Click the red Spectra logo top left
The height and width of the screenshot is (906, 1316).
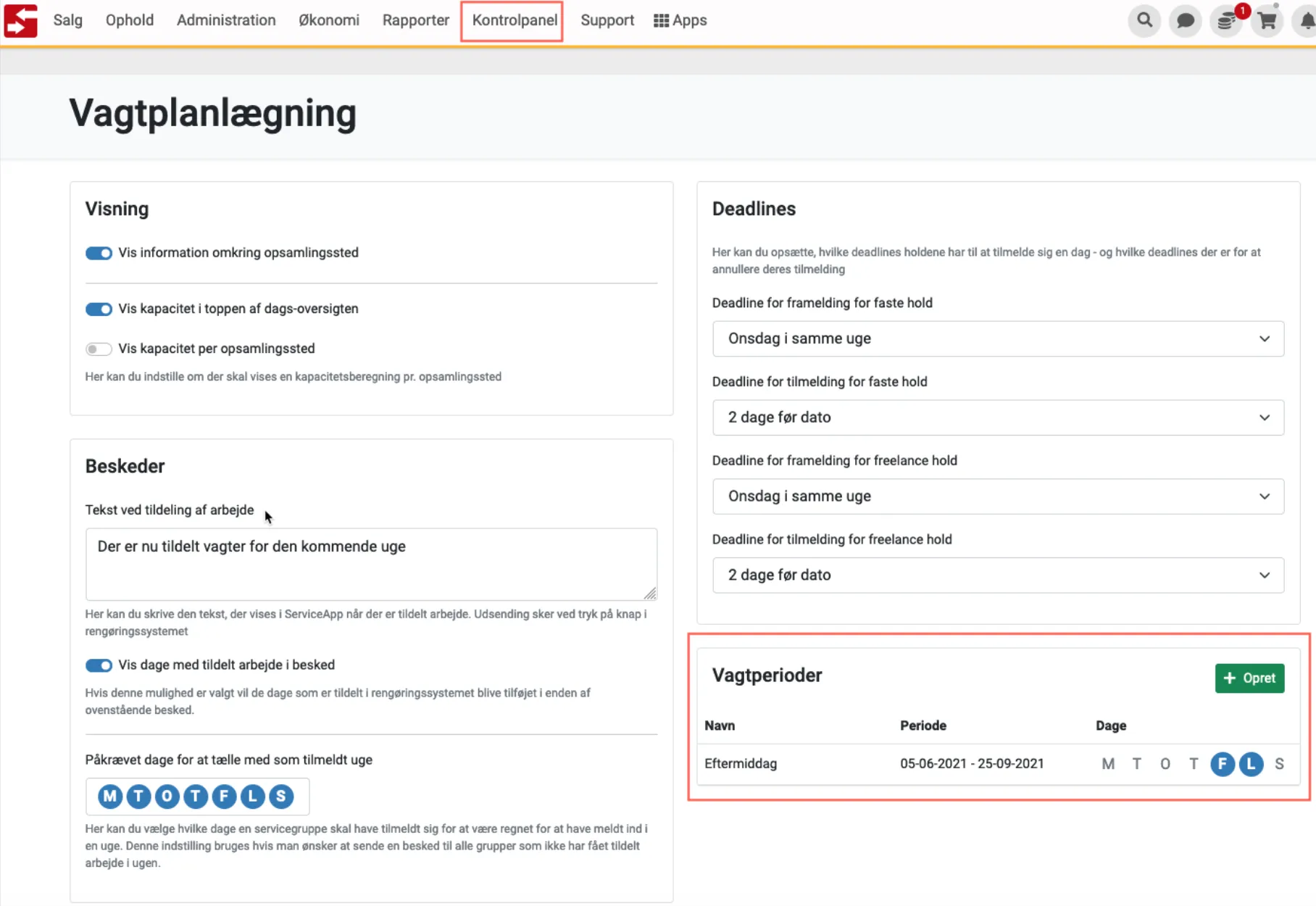coord(20,20)
